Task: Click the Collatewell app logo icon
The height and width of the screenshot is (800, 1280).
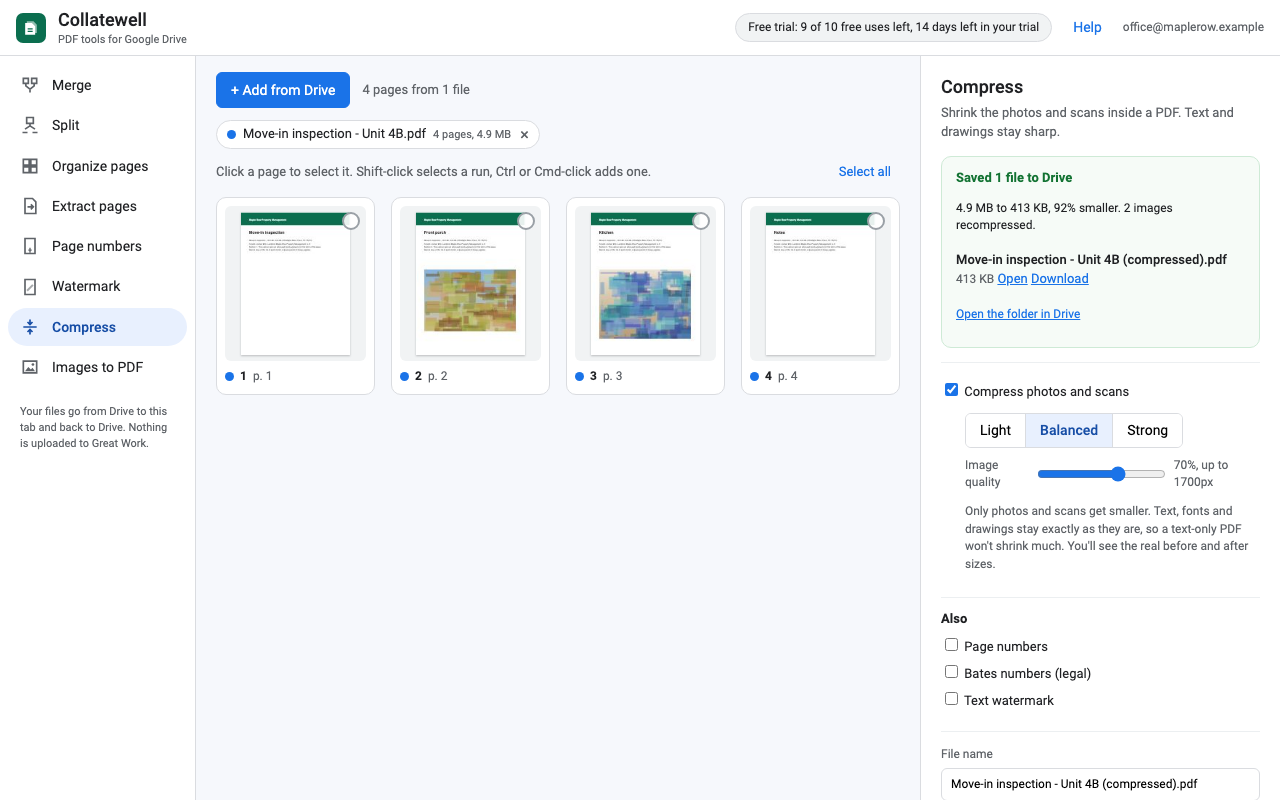Action: point(31,28)
